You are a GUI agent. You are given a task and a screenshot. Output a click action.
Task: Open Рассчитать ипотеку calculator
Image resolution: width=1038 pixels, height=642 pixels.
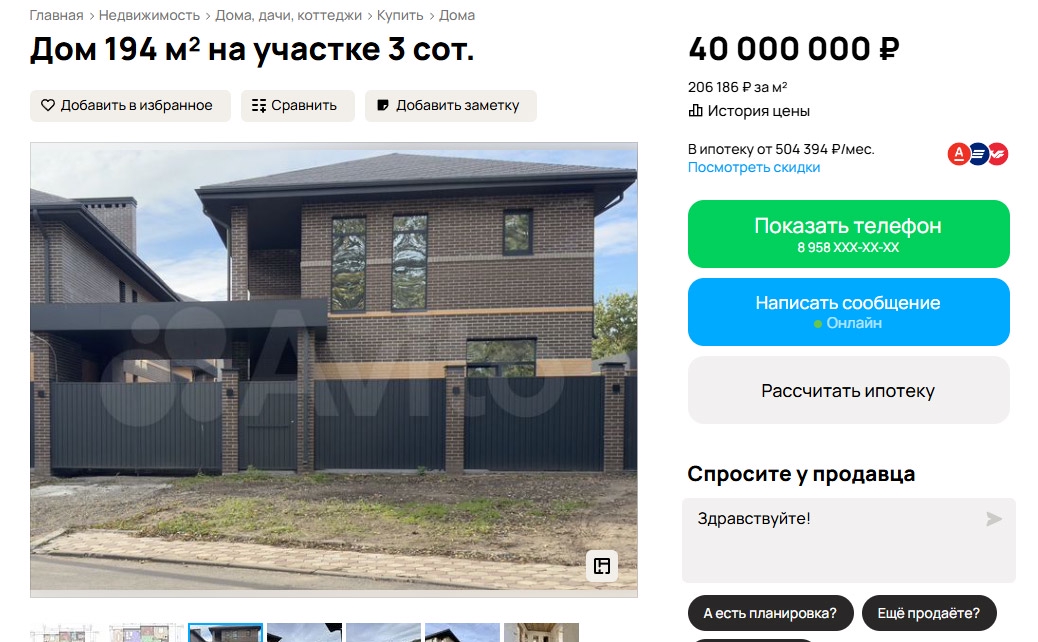click(849, 390)
